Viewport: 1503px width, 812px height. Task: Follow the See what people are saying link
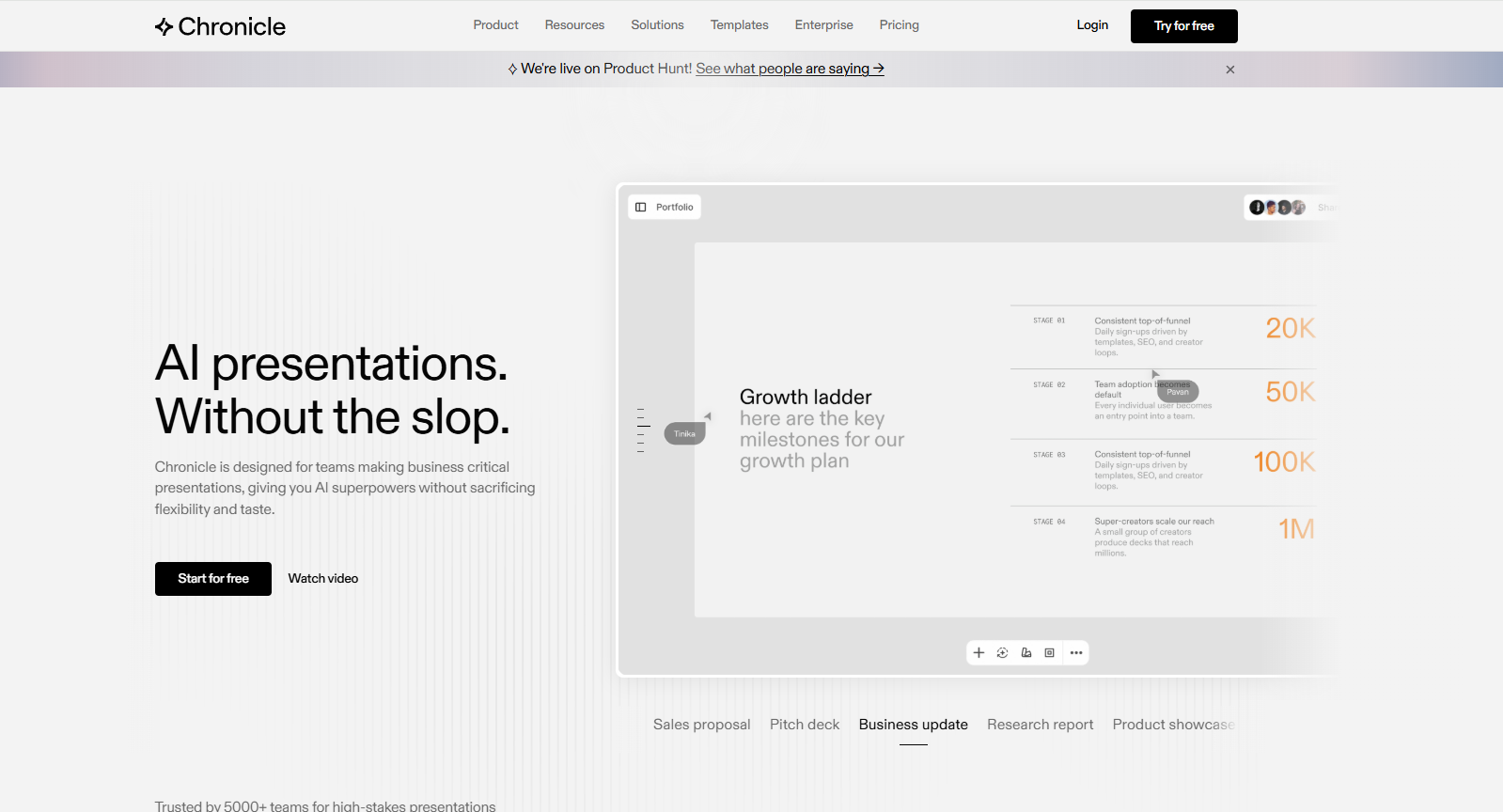790,69
